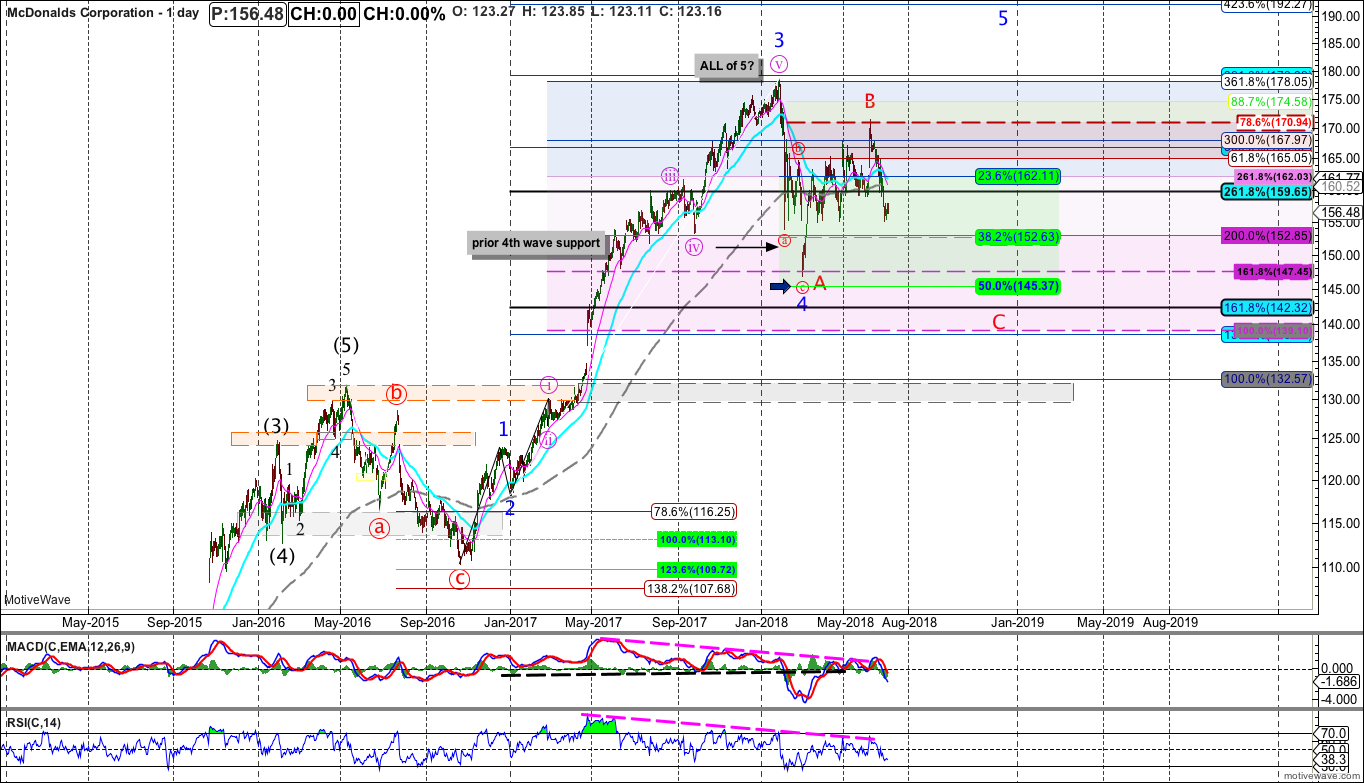Click the P:156.48 price box

(248, 15)
